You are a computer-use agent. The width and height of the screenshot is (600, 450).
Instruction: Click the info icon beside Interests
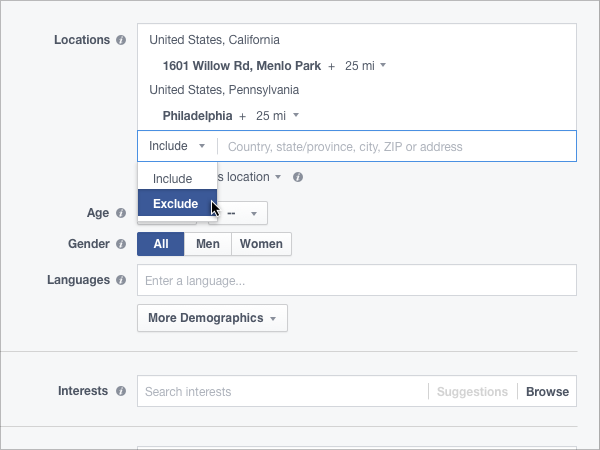tap(121, 391)
